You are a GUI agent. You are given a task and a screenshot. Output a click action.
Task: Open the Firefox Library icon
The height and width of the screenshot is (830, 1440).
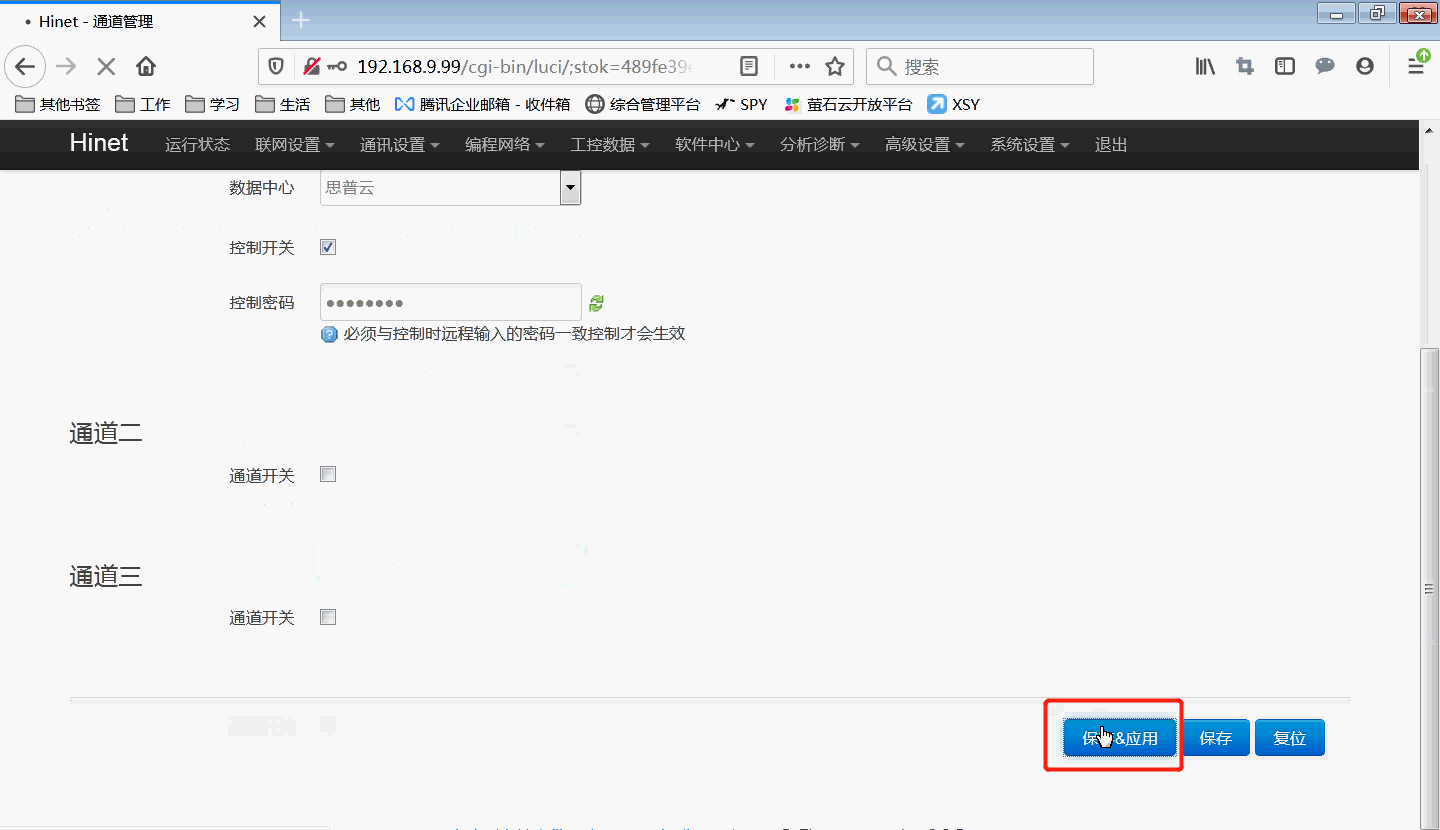click(1204, 66)
